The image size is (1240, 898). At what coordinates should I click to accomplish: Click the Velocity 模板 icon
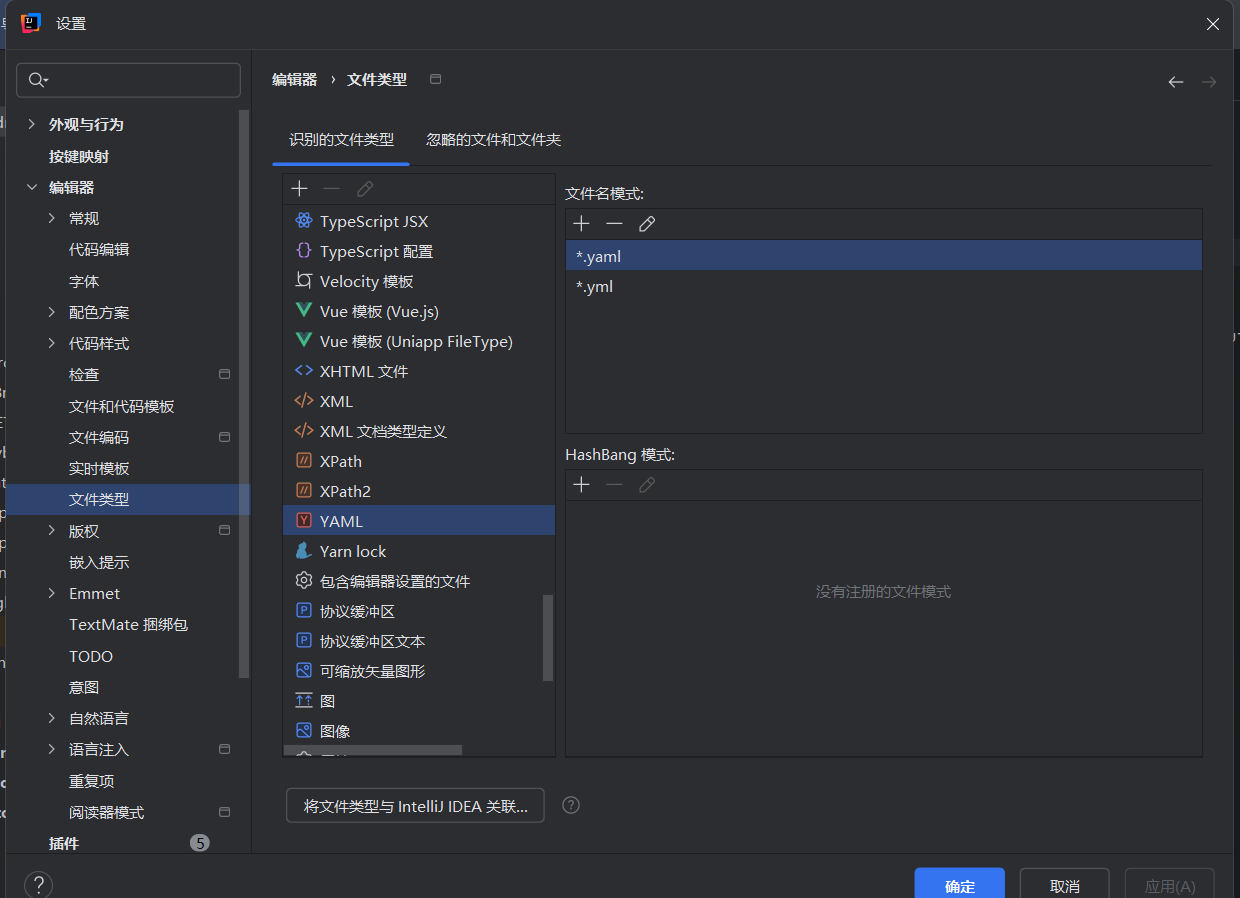(304, 281)
